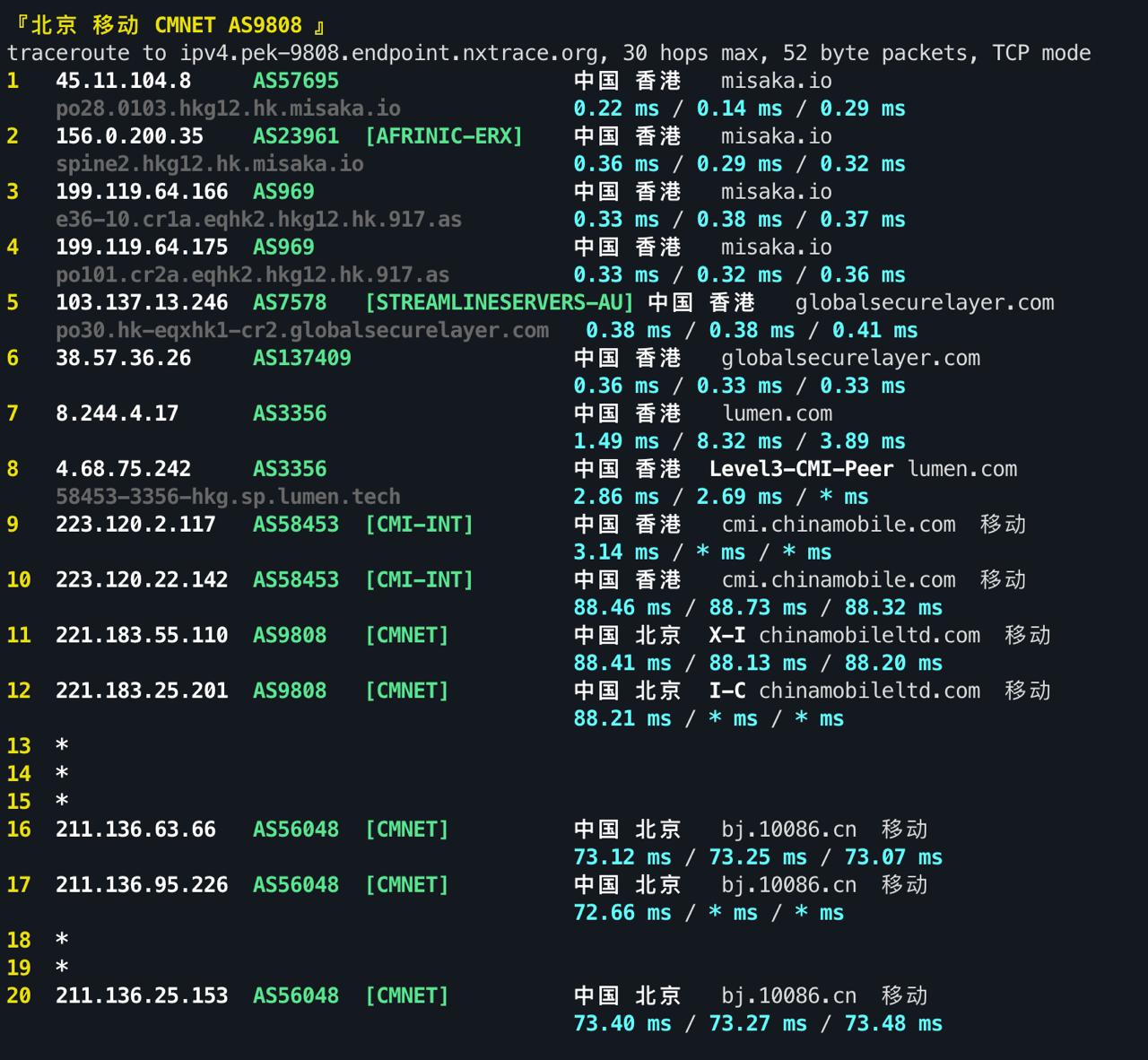
Task: Select AS969 on hop 4
Action: tap(283, 247)
